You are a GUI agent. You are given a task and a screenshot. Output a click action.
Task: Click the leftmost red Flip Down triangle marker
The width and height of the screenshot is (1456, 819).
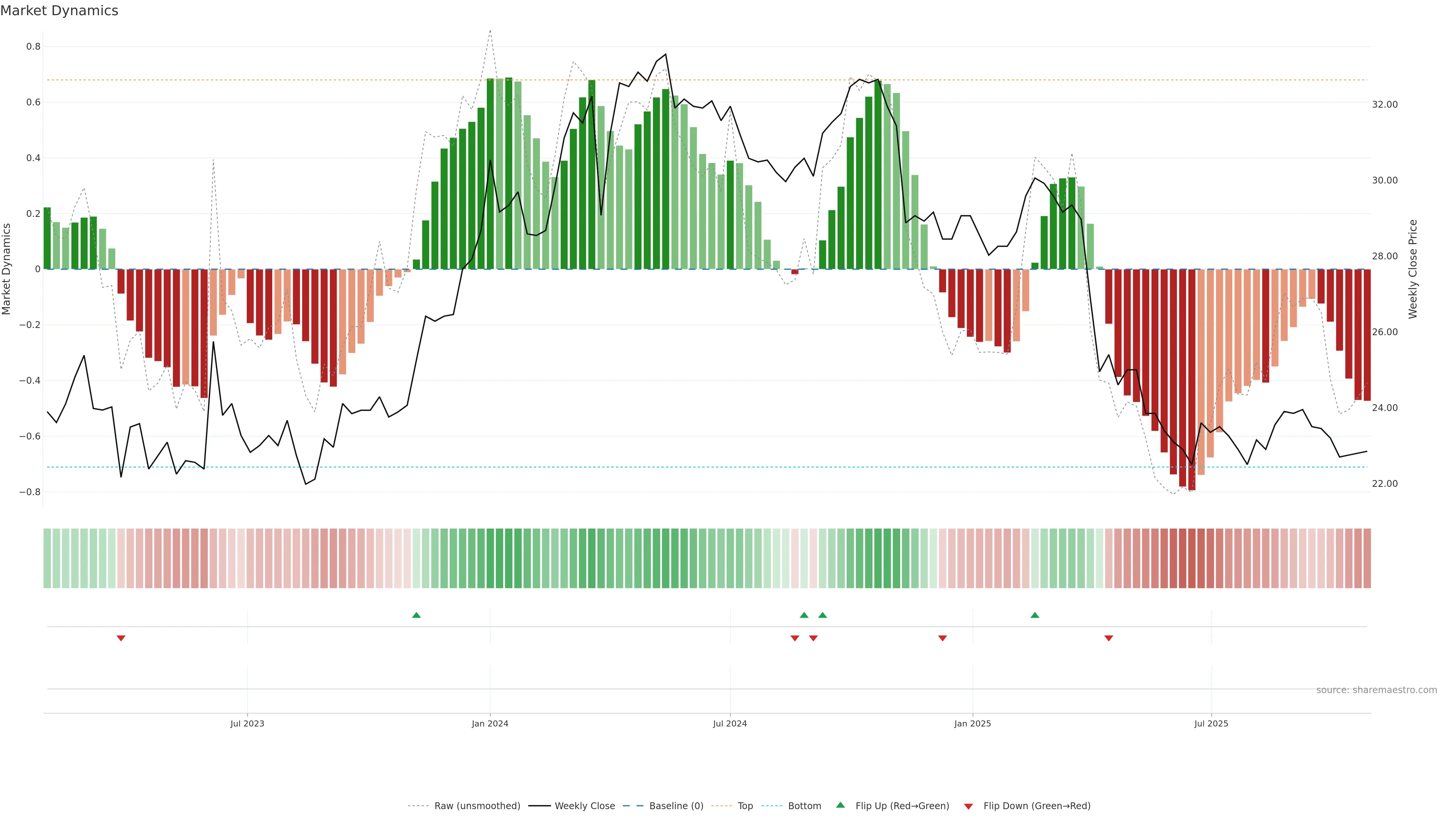pos(121,638)
